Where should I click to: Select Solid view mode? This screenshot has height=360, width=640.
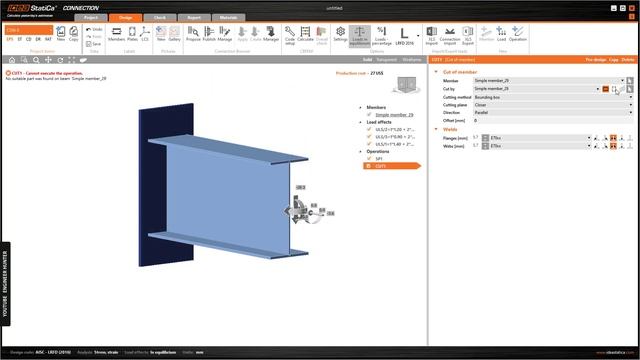[x=367, y=60]
